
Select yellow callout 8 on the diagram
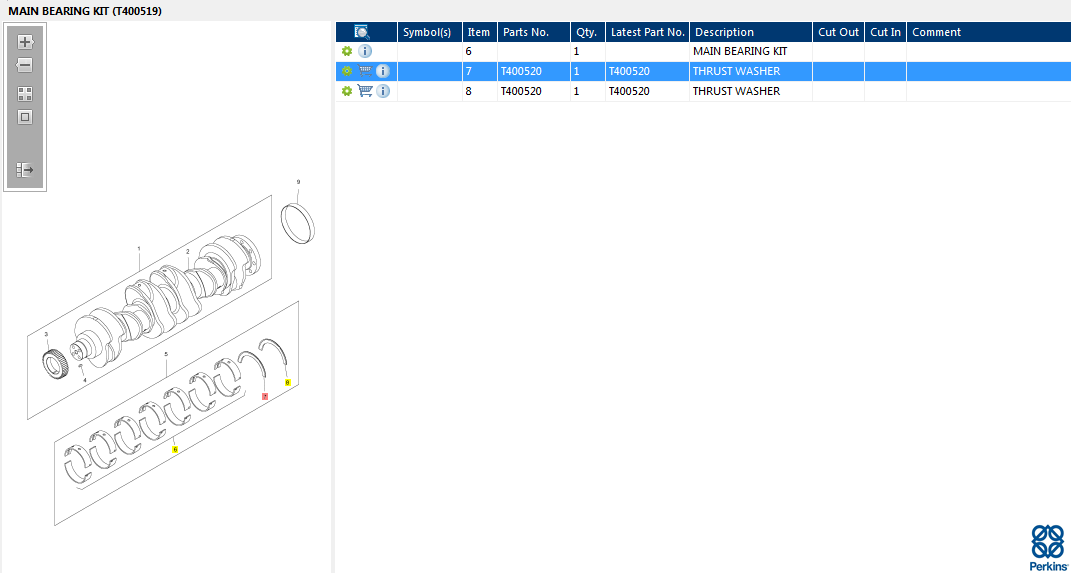tap(288, 382)
